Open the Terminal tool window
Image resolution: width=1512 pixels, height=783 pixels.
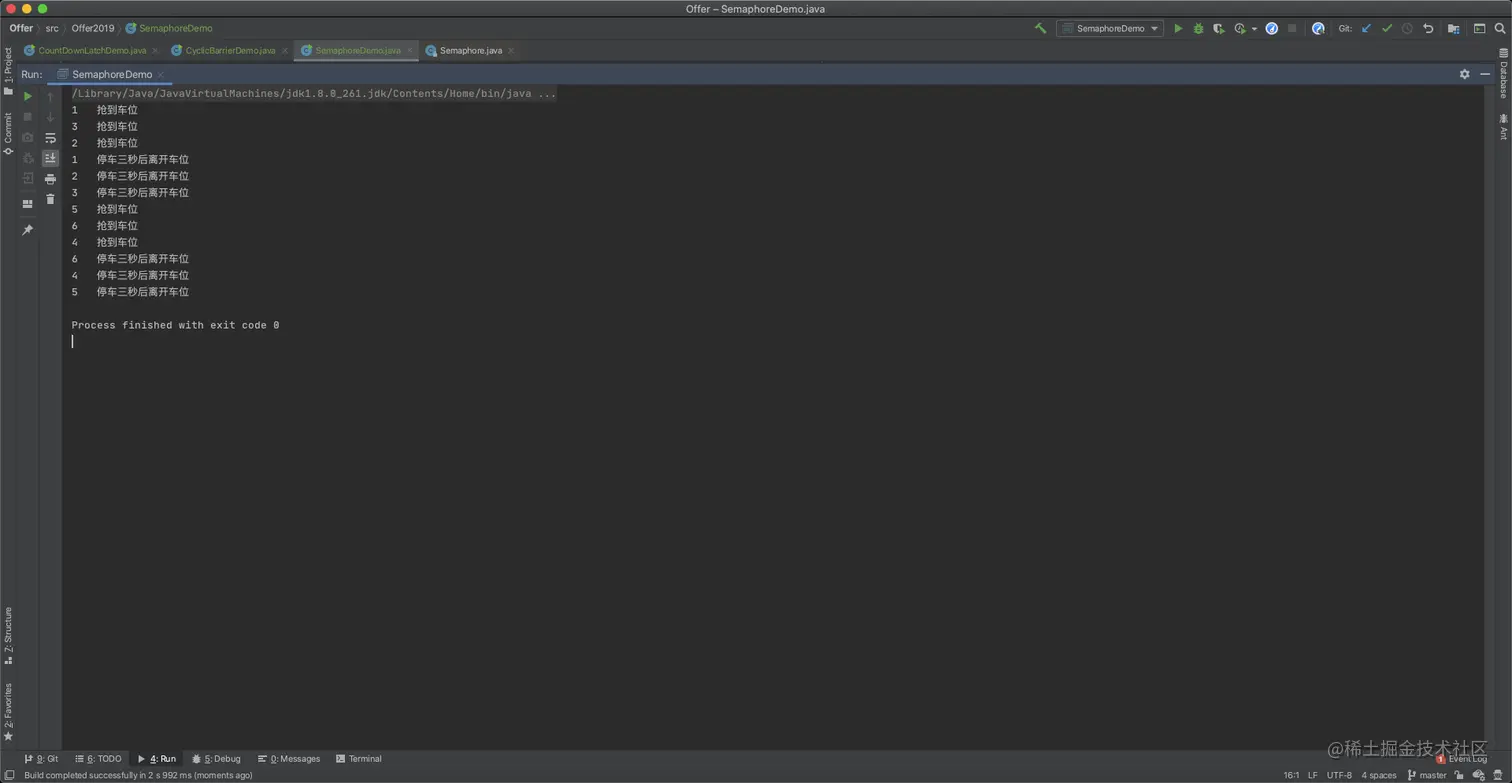click(359, 759)
